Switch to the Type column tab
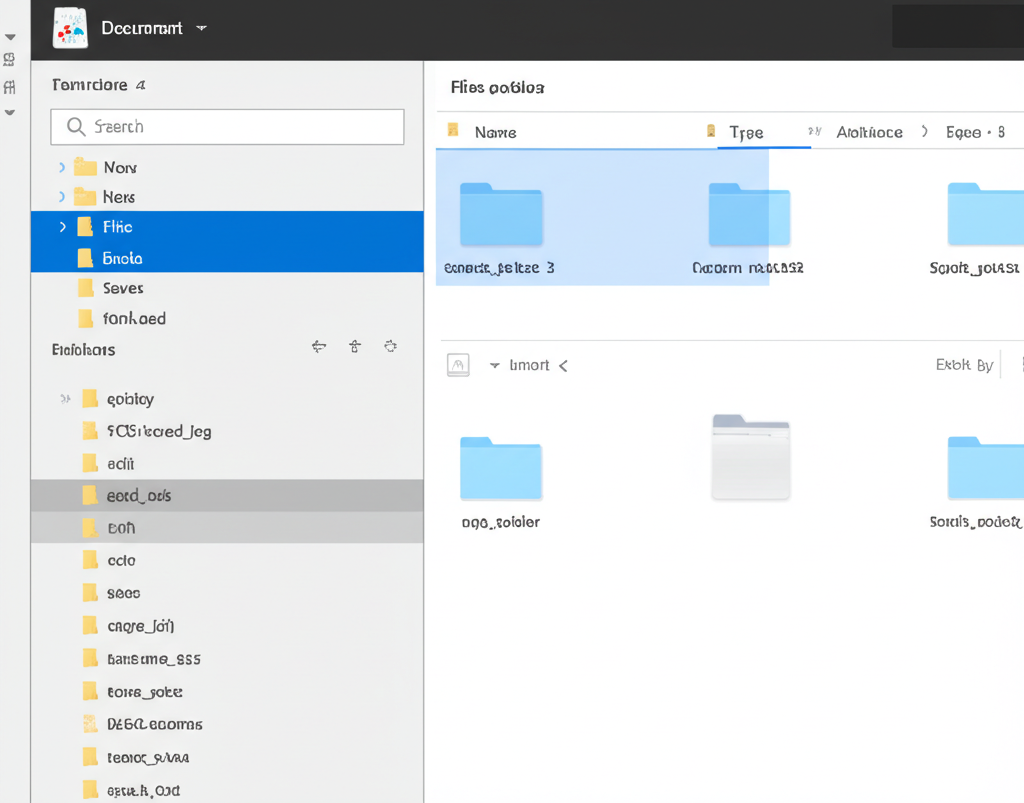 (x=746, y=132)
